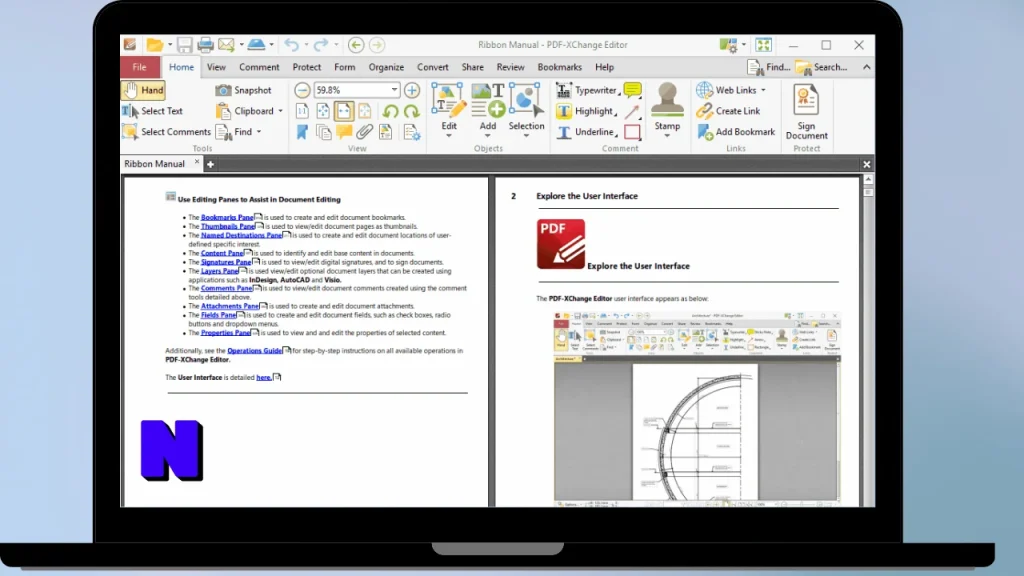Switch to the Protect tab
The width and height of the screenshot is (1024, 576).
coord(307,67)
